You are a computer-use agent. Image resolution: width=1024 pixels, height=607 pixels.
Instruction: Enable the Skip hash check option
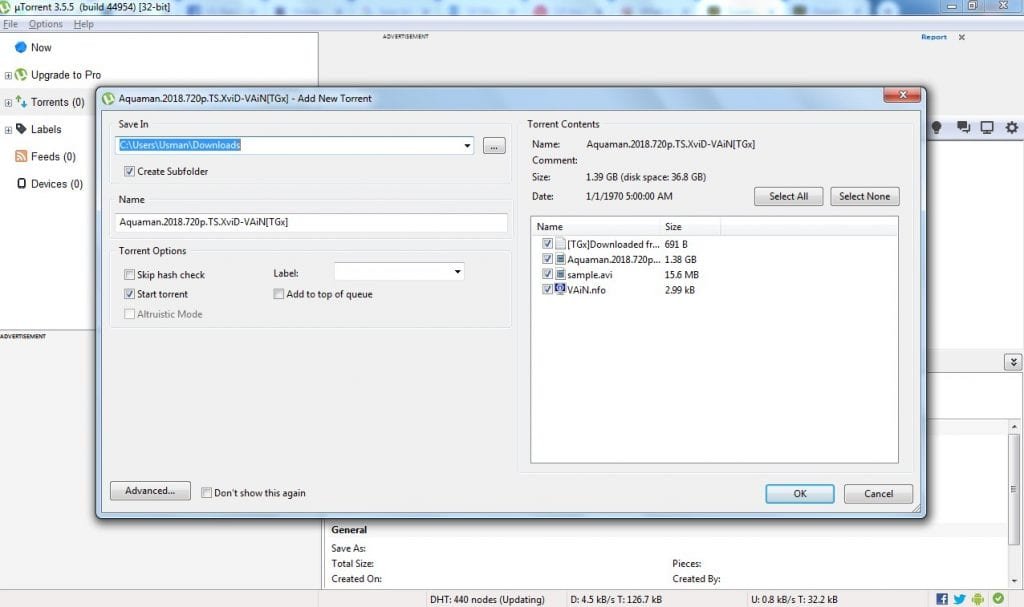tap(129, 275)
